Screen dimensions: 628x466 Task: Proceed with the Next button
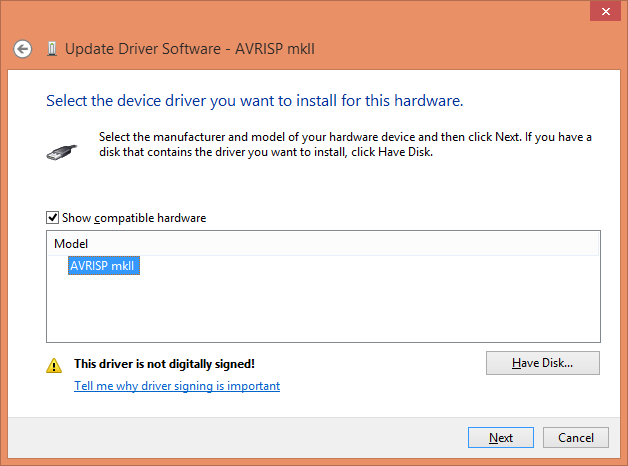[501, 438]
